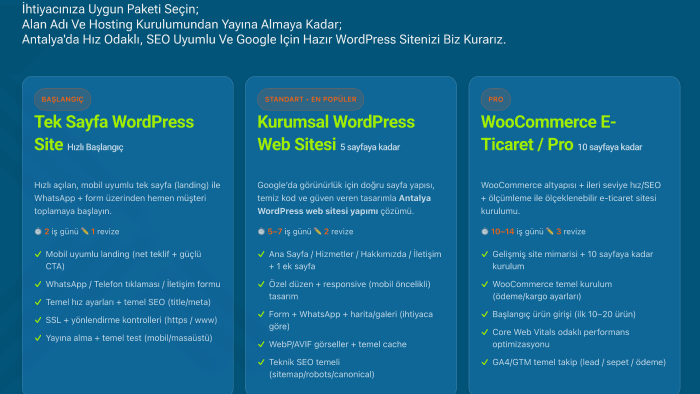Click checkmark next to WooCommerce temel kurulum

click(484, 284)
